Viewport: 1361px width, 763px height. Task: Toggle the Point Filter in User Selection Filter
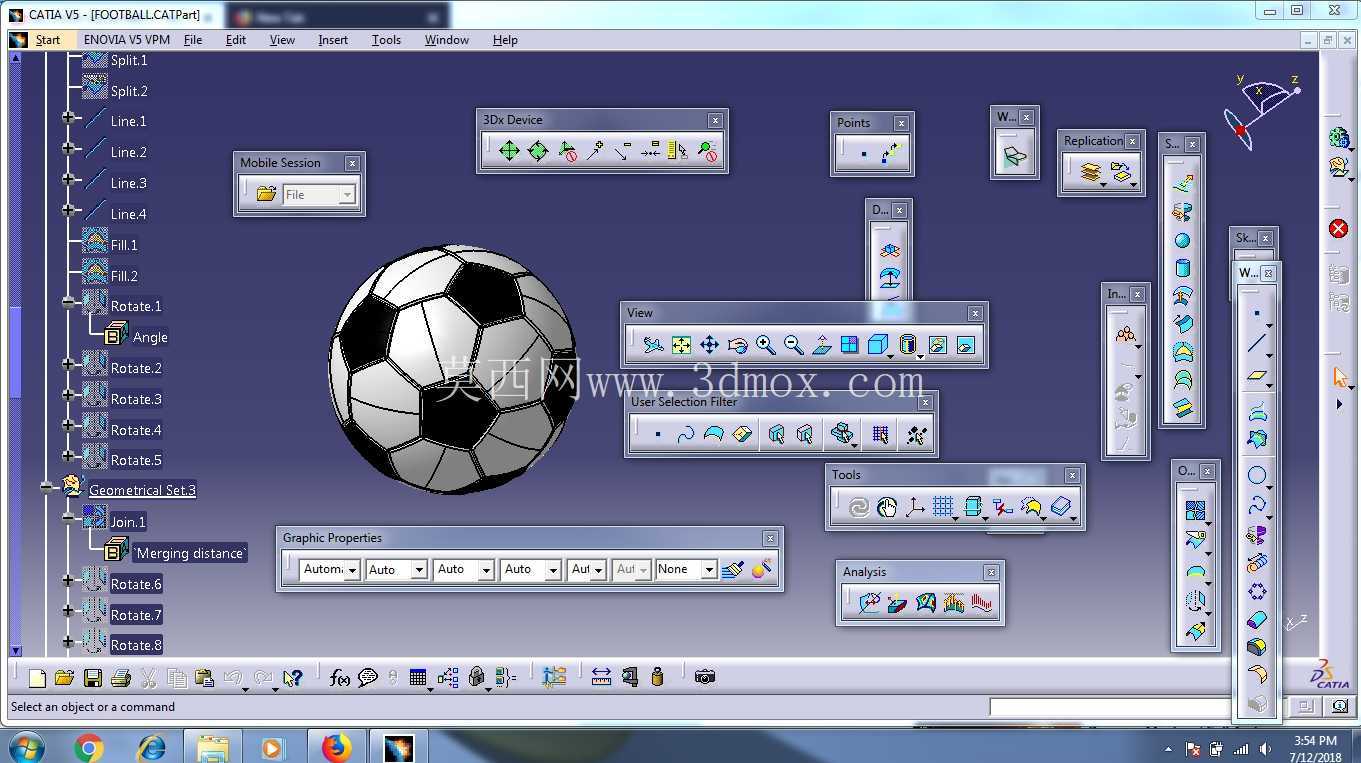pyautogui.click(x=657, y=434)
